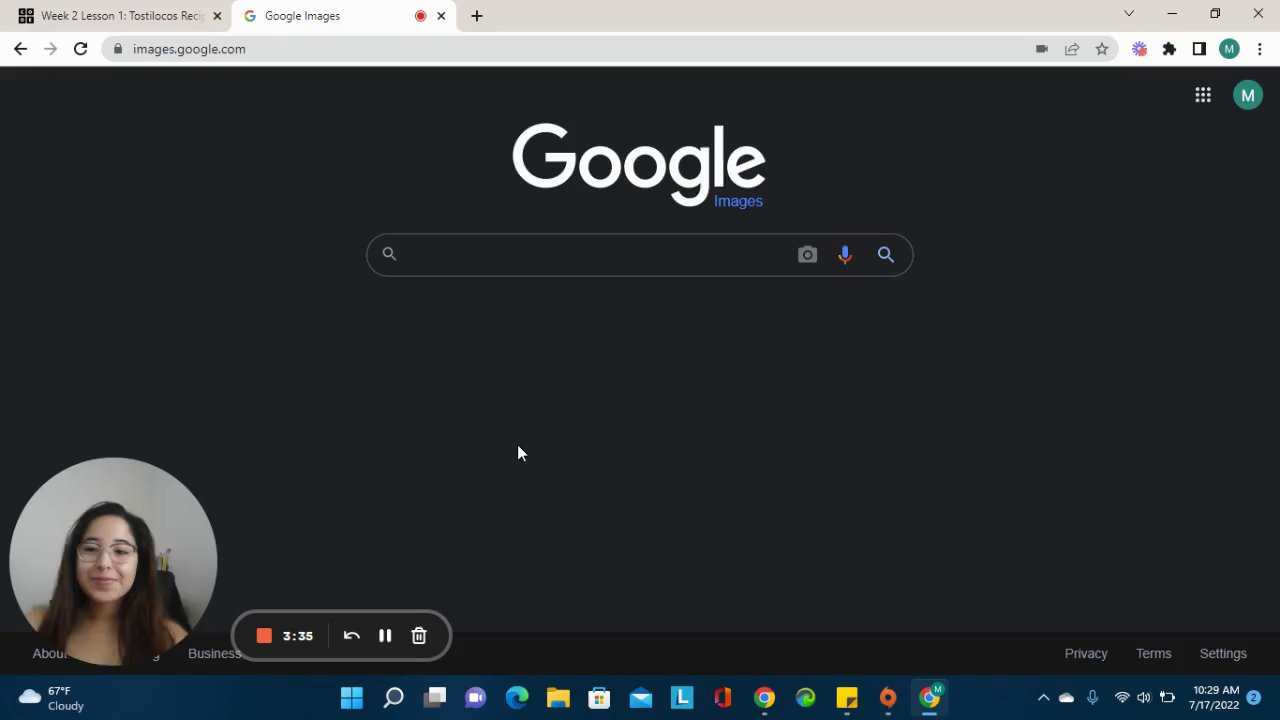
Task: Open File Explorer from taskbar
Action: [558, 698]
